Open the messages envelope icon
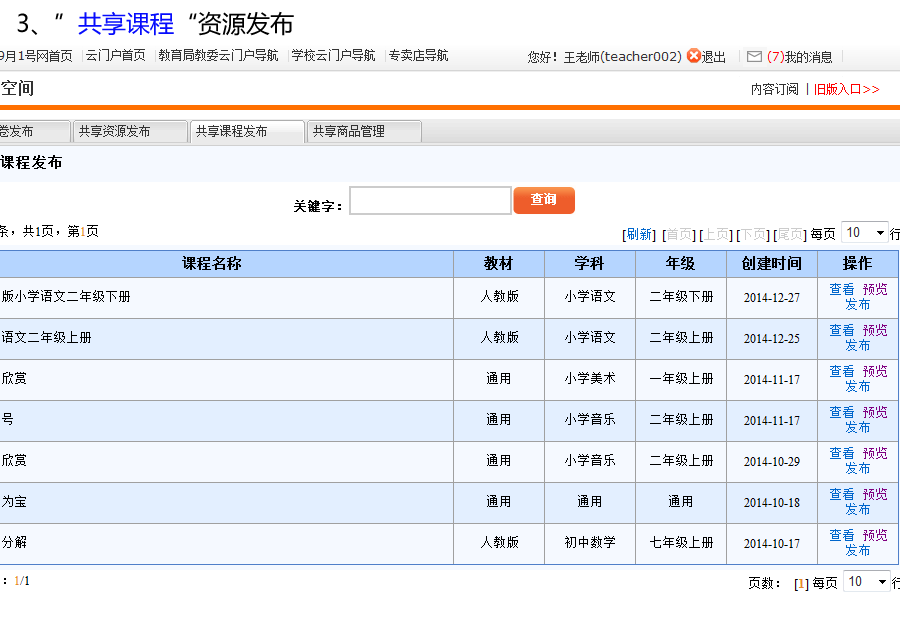The width and height of the screenshot is (900, 635). point(754,57)
